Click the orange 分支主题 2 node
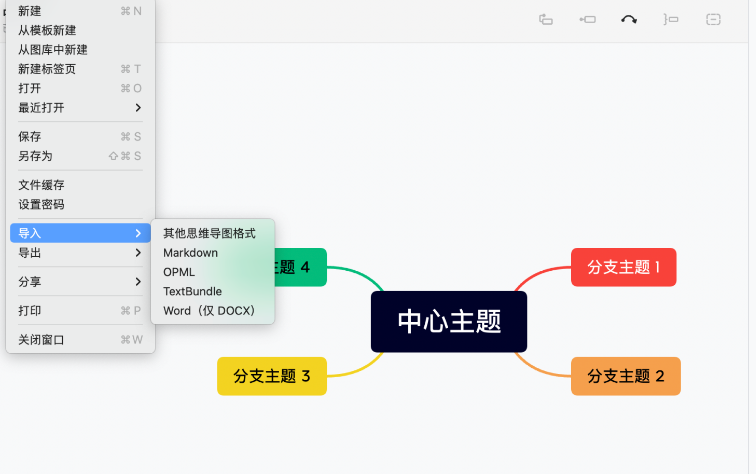The width and height of the screenshot is (756, 474). click(x=625, y=376)
